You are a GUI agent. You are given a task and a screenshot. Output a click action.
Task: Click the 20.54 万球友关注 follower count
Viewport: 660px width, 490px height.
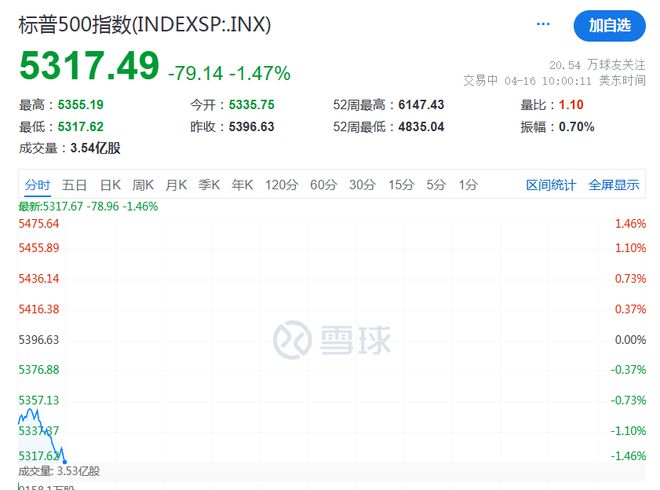tap(597, 65)
